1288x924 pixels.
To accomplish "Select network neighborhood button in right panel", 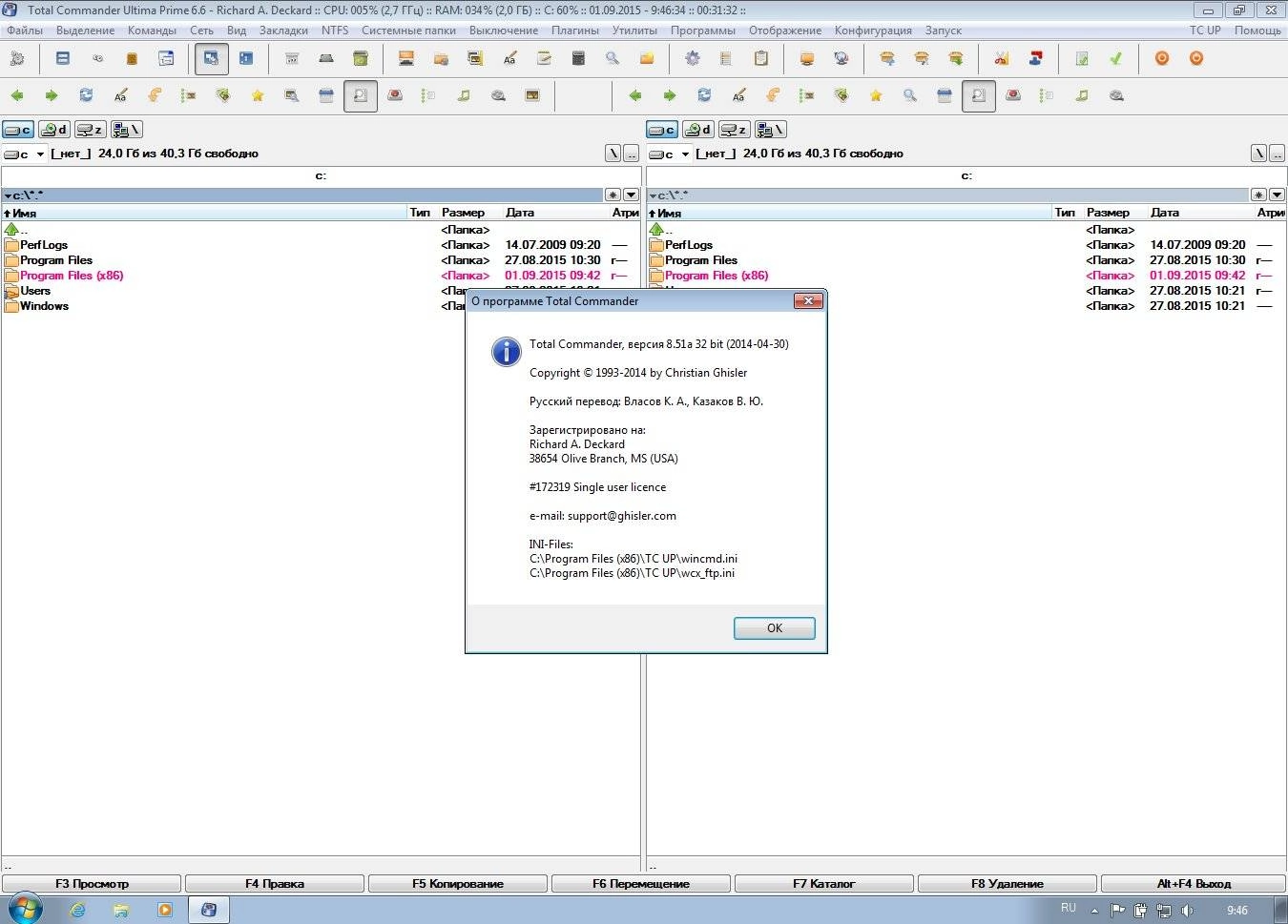I will 771,130.
